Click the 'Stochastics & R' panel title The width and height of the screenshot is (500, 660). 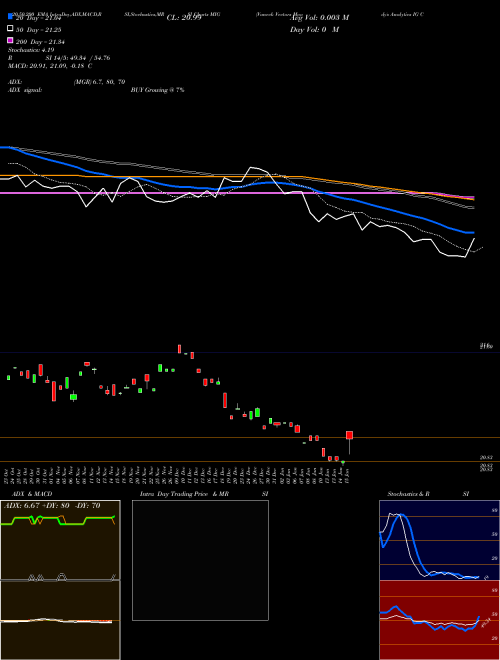click(x=408, y=494)
